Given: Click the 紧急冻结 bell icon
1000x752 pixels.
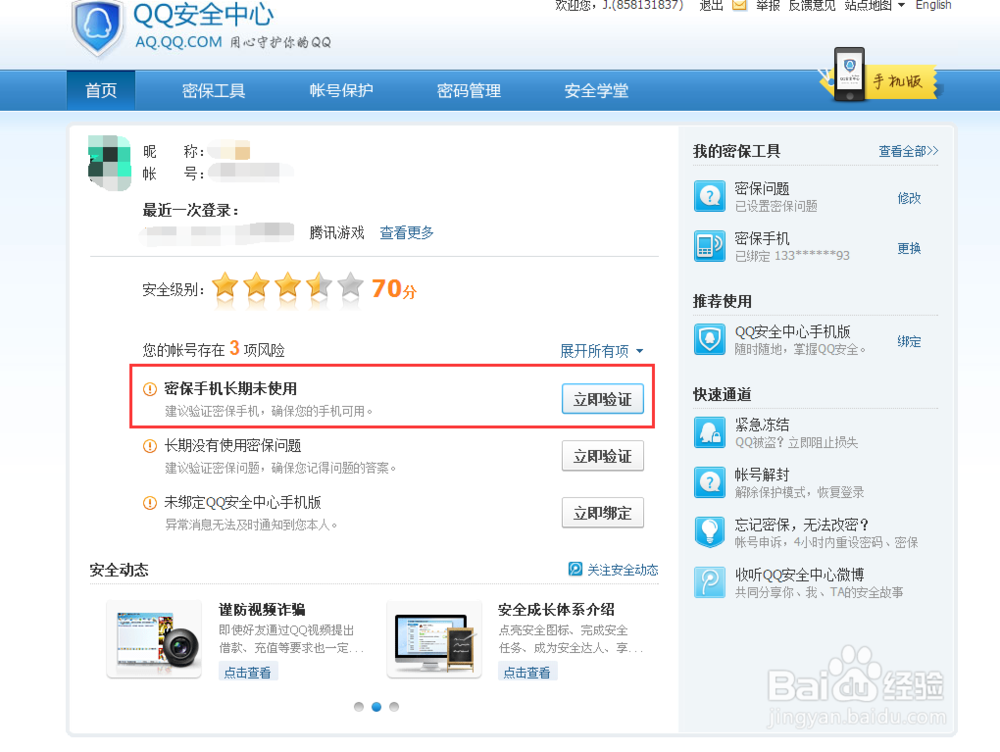Looking at the screenshot, I should pos(710,432).
